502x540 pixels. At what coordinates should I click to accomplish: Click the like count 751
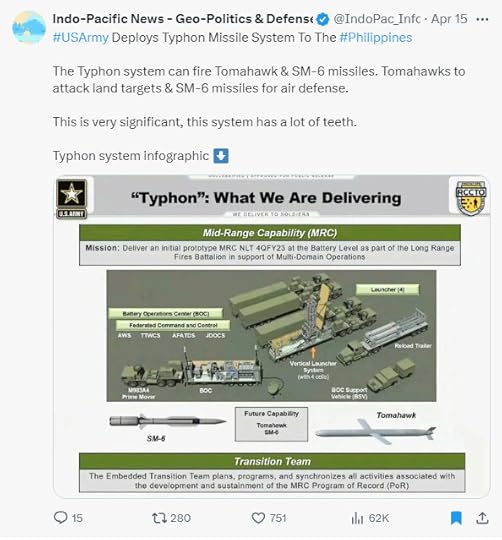[278, 518]
